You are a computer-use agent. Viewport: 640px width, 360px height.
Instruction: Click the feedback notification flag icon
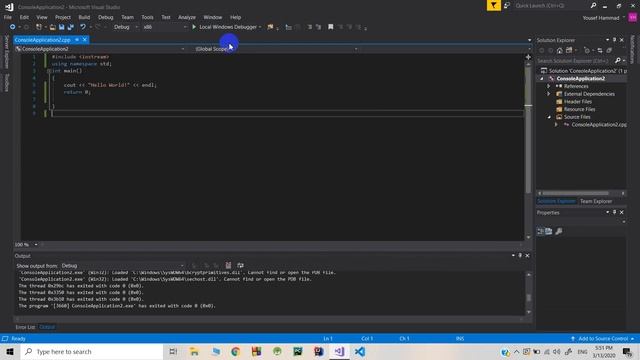click(493, 5)
